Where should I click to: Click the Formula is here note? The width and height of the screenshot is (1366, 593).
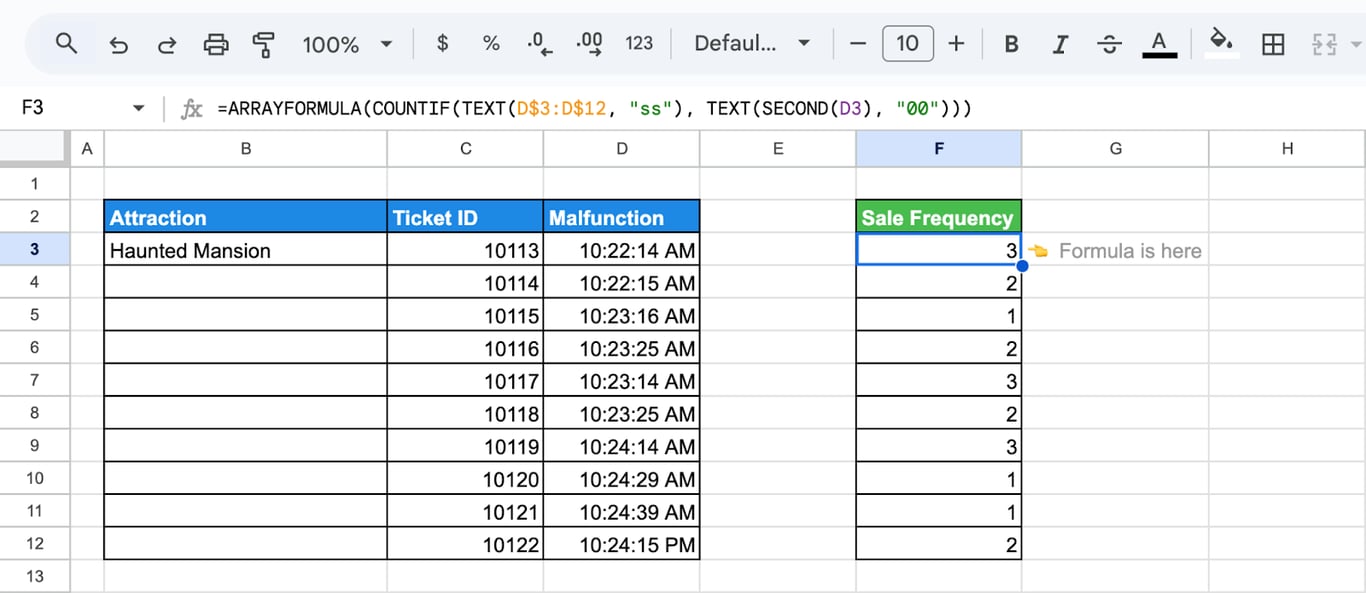click(1130, 251)
